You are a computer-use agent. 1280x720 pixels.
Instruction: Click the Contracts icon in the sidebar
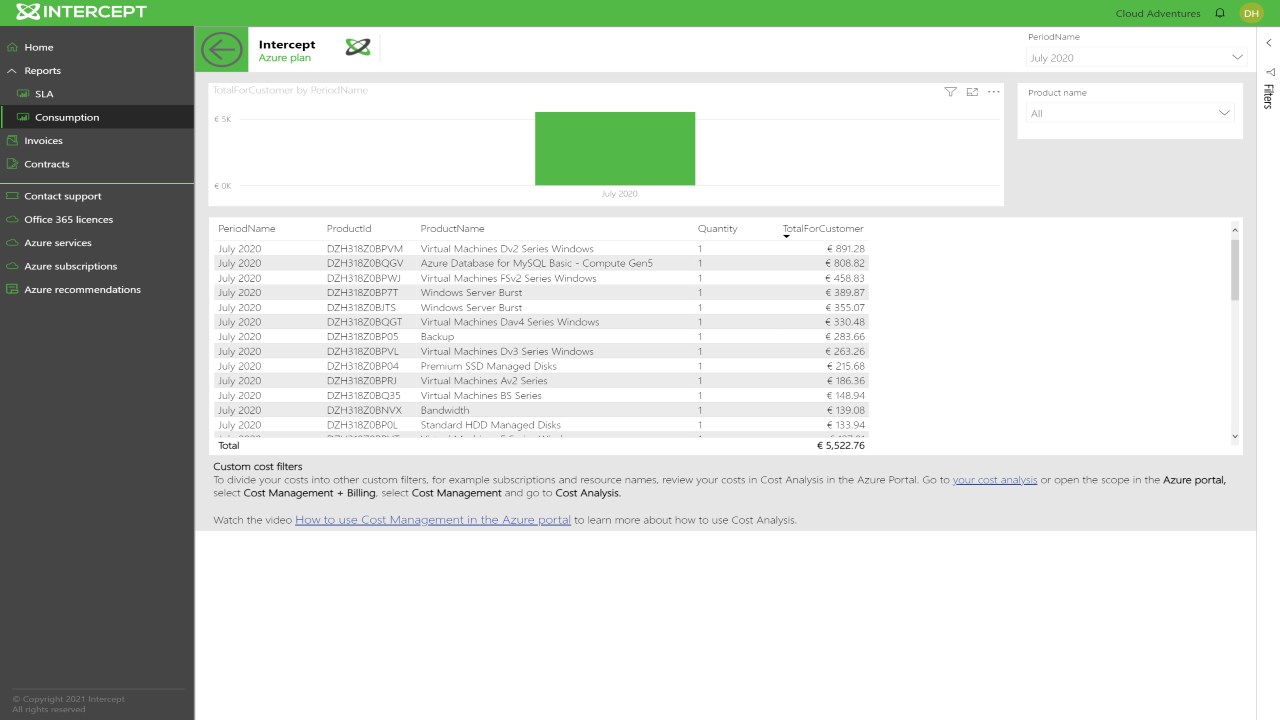tap(12, 164)
